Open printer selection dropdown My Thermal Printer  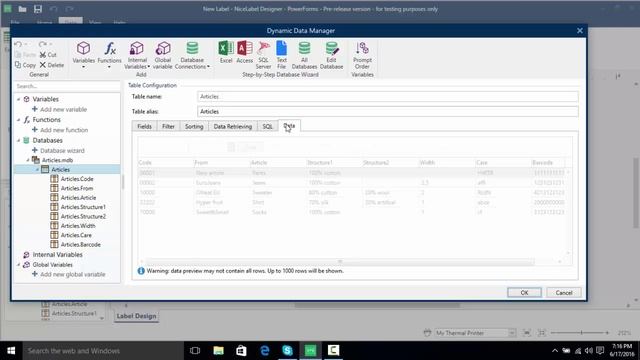(x=512, y=333)
